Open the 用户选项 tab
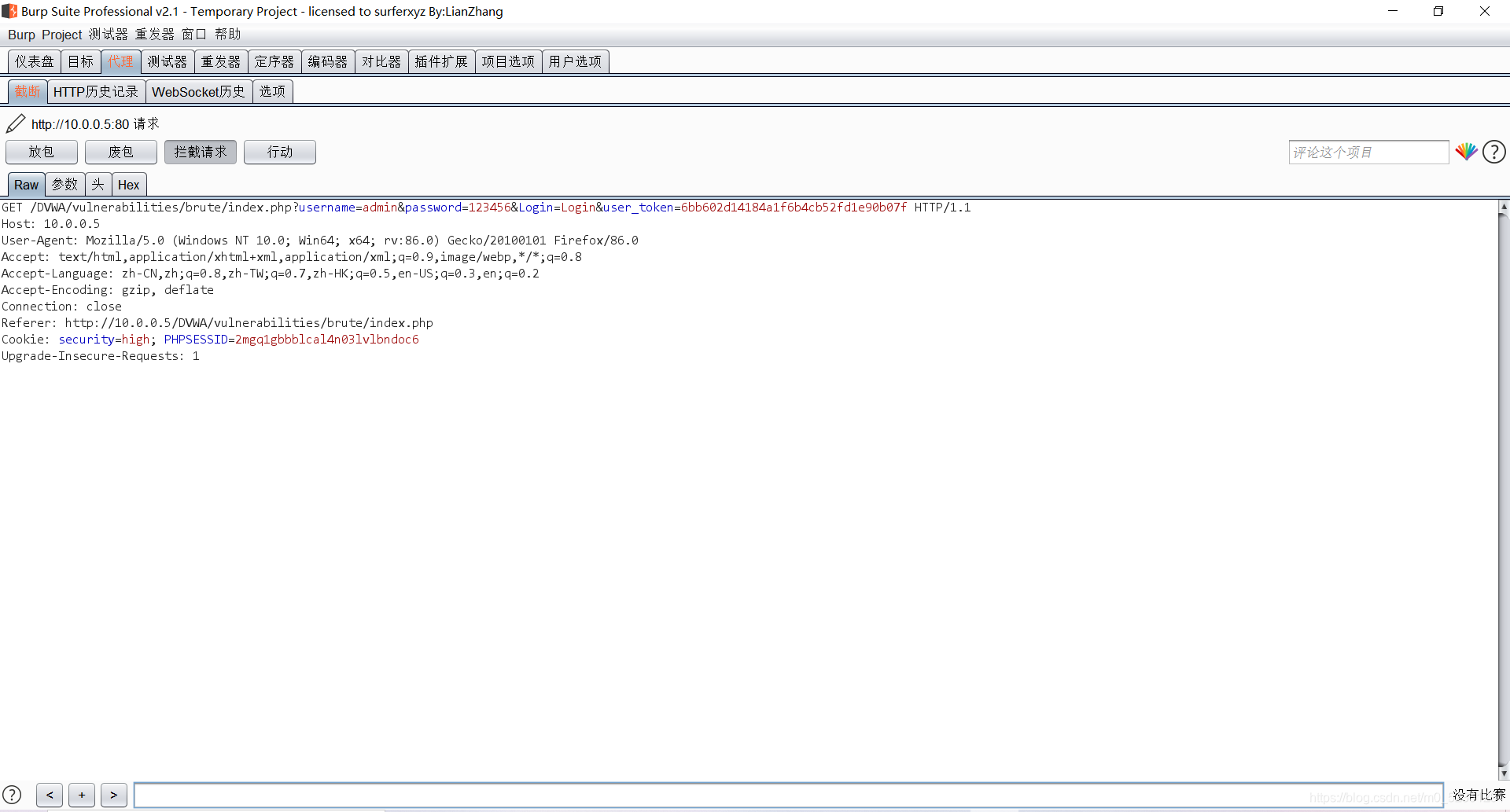The height and width of the screenshot is (812, 1510). tap(575, 61)
